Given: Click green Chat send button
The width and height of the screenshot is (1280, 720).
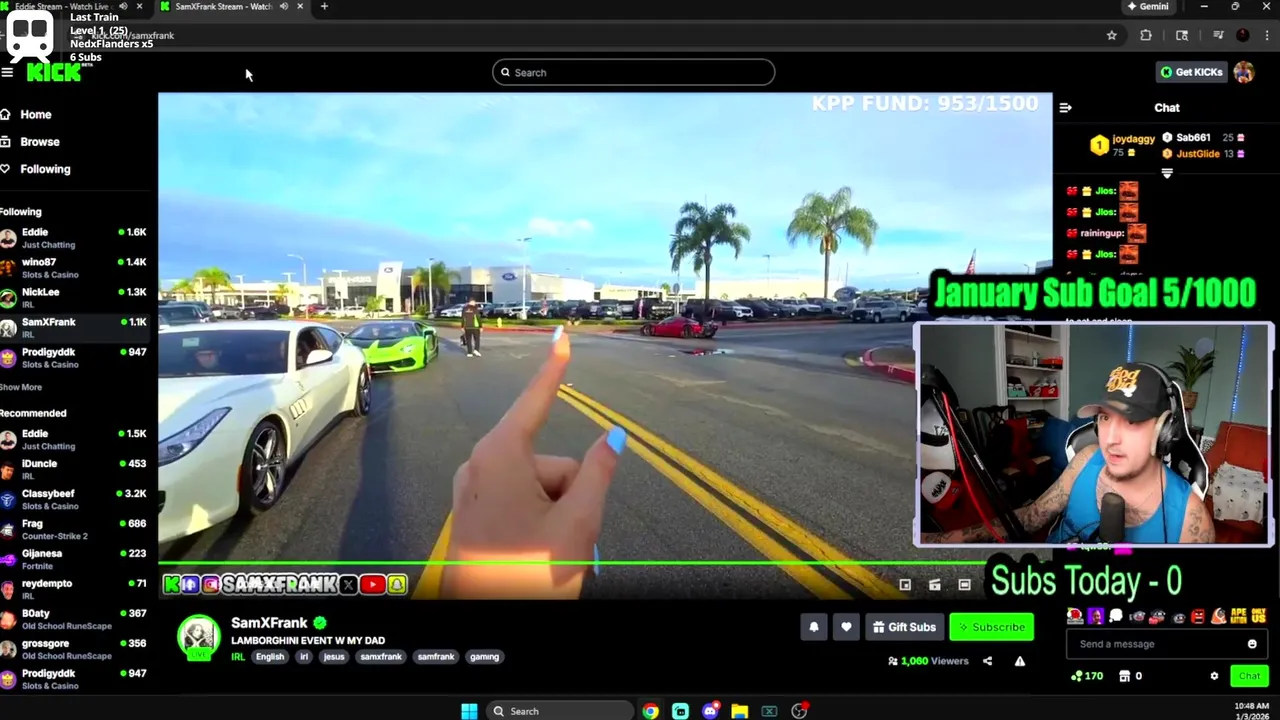Looking at the screenshot, I should pos(1249,676).
